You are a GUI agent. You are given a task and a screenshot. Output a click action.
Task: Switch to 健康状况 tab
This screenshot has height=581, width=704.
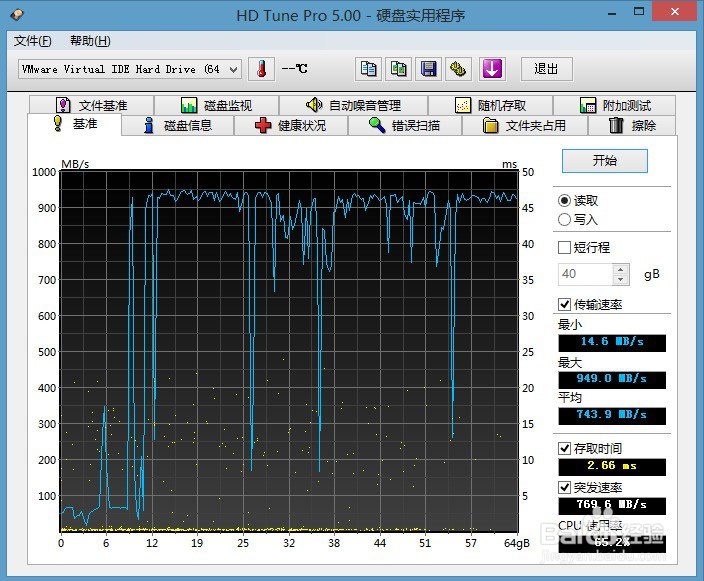[290, 125]
